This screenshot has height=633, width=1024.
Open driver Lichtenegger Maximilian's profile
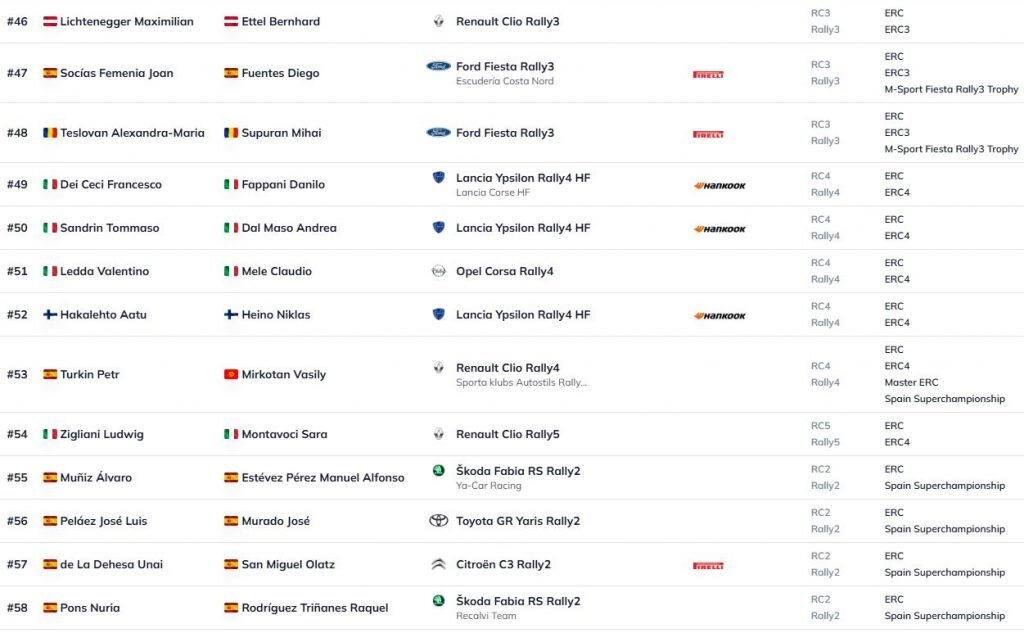click(126, 21)
